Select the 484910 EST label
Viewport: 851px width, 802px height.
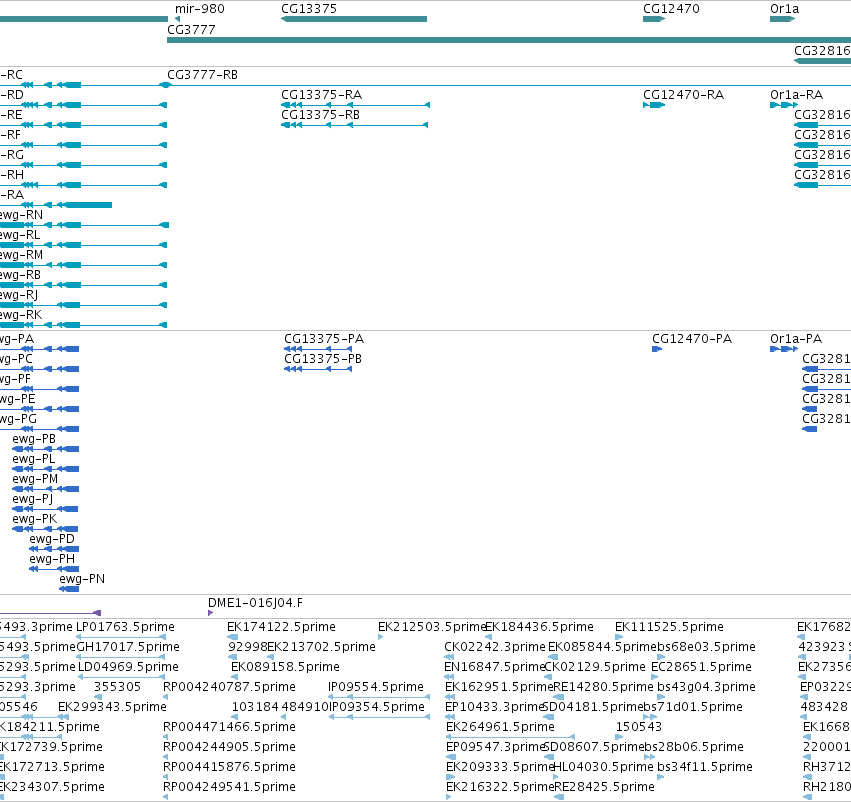(305, 708)
